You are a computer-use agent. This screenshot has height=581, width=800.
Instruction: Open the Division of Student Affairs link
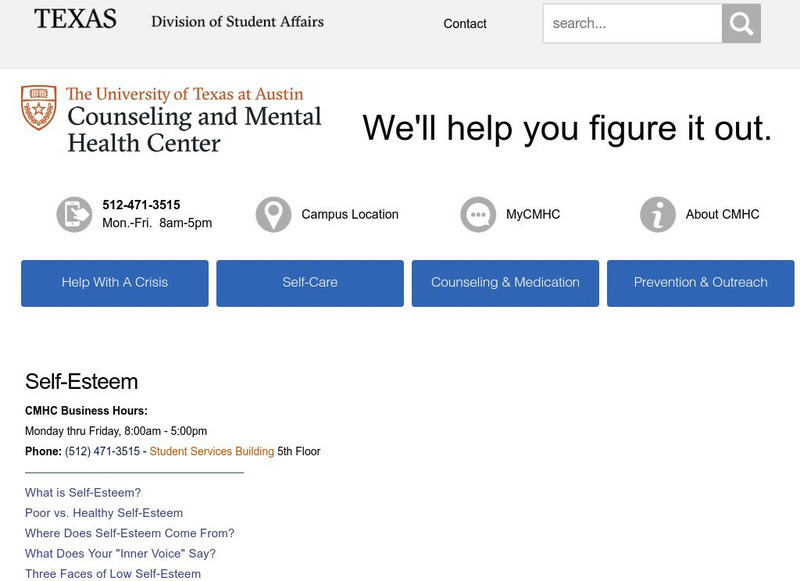pos(237,21)
